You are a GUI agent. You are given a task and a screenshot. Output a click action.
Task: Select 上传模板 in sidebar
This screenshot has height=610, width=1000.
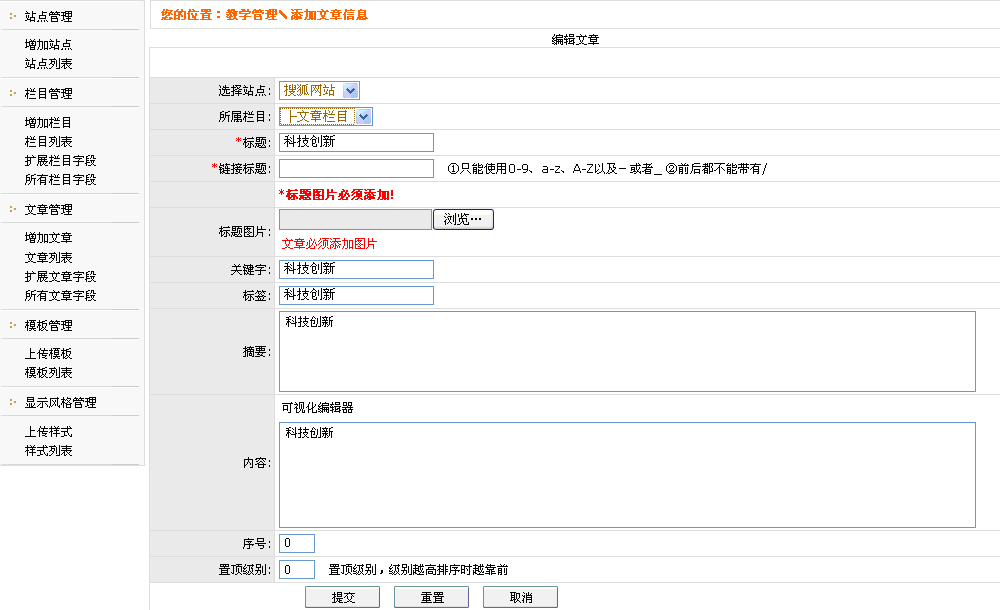pyautogui.click(x=48, y=354)
